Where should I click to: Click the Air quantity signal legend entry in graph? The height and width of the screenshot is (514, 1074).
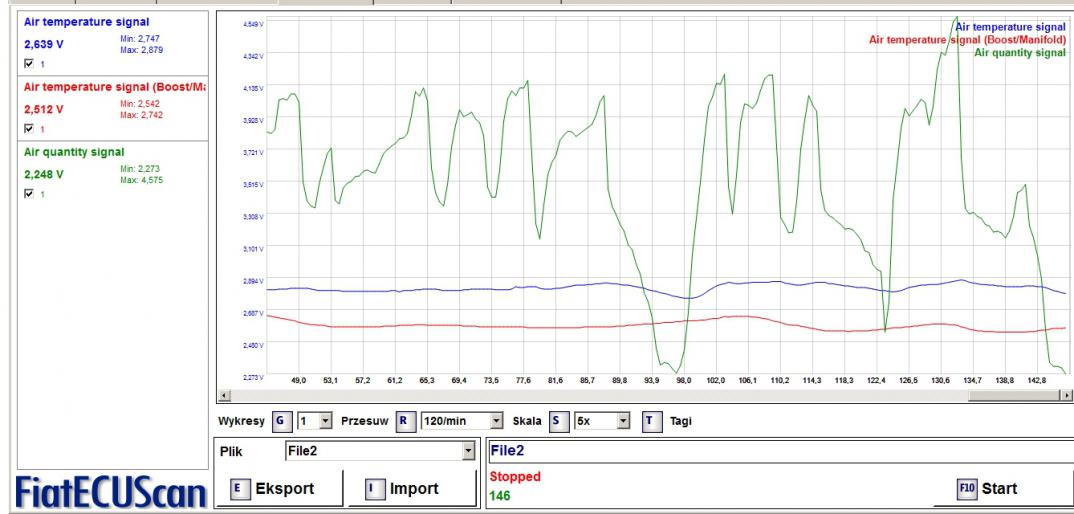pyautogui.click(x=1019, y=53)
